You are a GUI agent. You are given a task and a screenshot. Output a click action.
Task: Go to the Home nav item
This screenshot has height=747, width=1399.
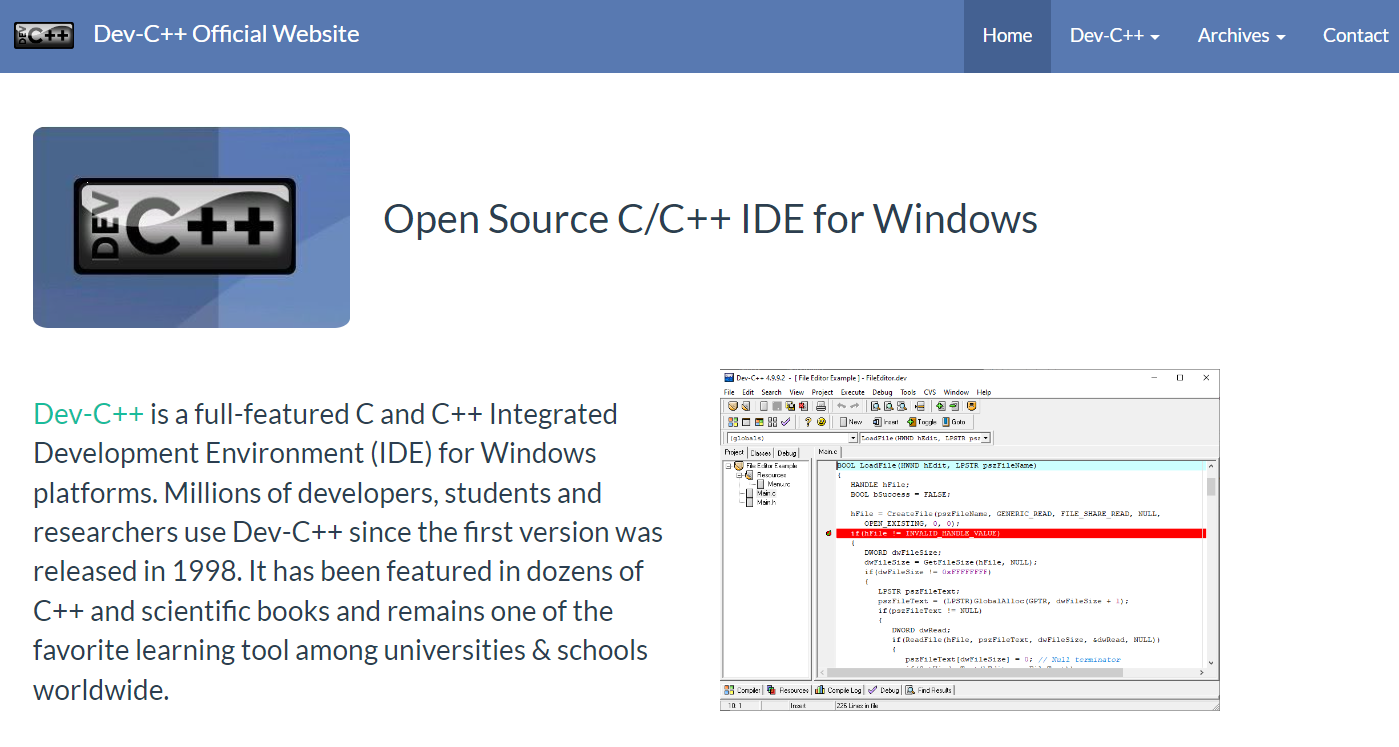pyautogui.click(x=1007, y=36)
